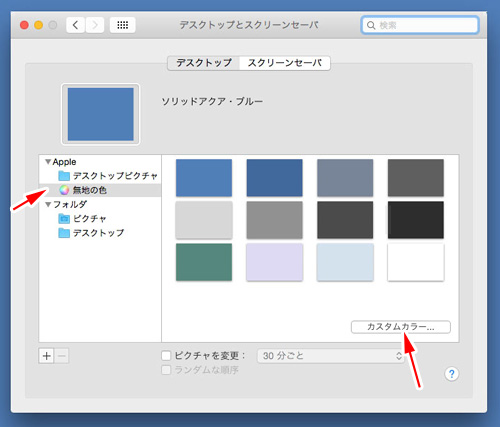500x427 pixels.
Task: Enable the ピクチャを変更 checkbox
Action: point(166,356)
